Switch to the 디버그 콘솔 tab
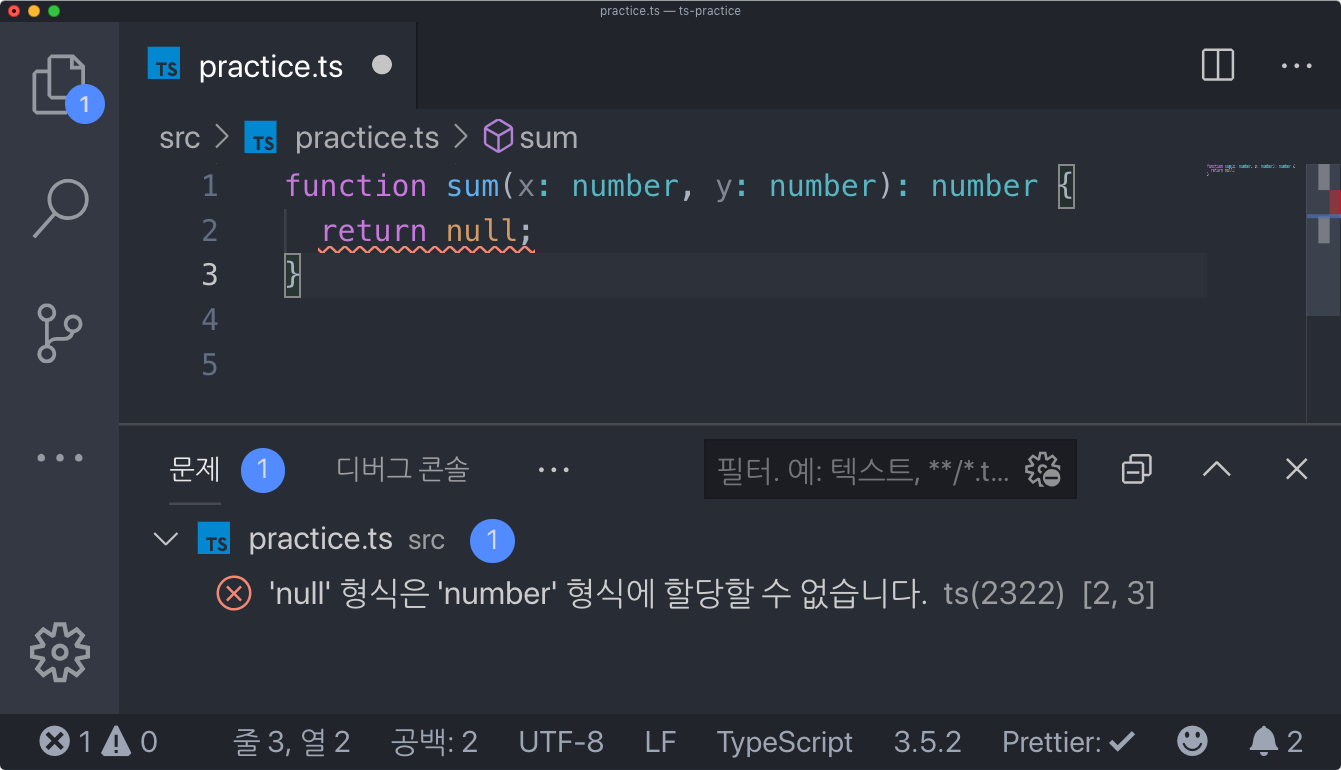Viewport: 1341px width, 770px height. pos(403,469)
